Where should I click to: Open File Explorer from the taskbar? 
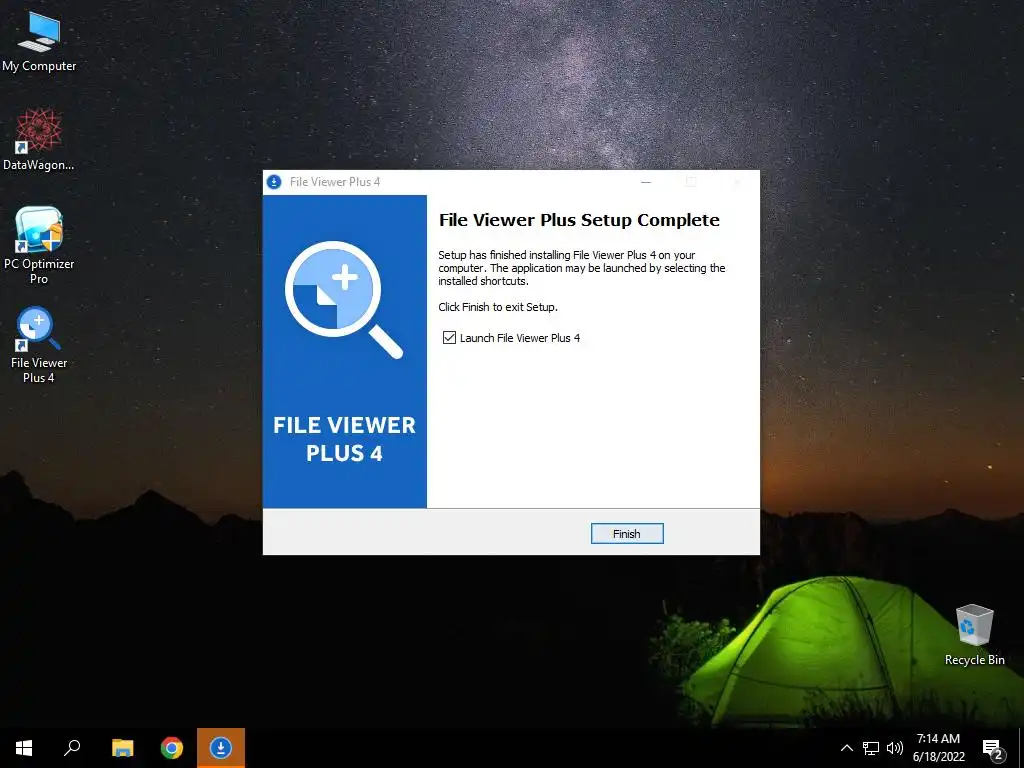(x=122, y=748)
